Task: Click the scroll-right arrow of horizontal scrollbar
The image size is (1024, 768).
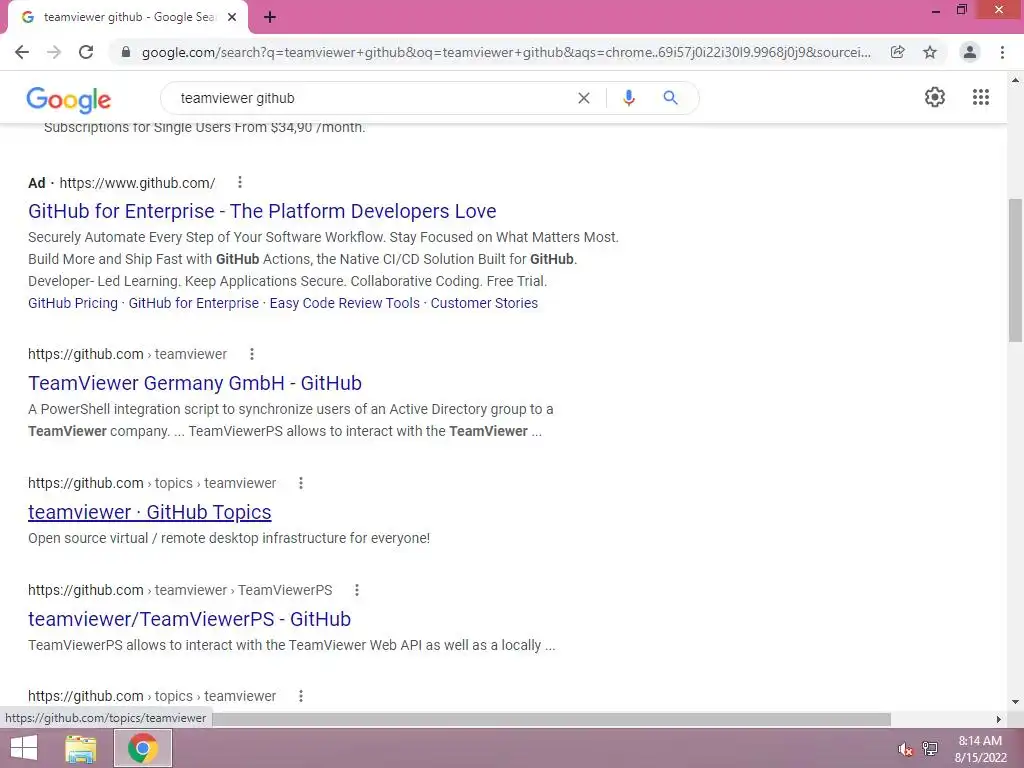Action: [x=999, y=719]
